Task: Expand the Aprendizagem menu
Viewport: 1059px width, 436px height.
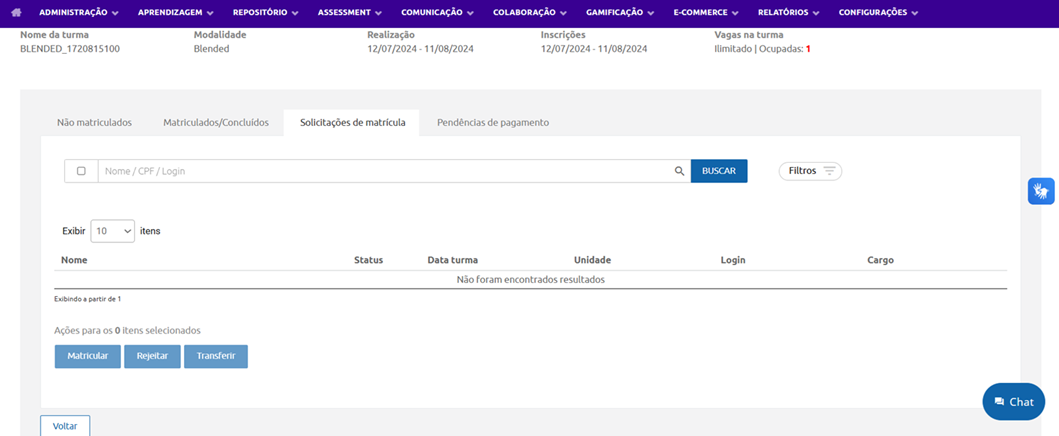Action: pos(176,12)
